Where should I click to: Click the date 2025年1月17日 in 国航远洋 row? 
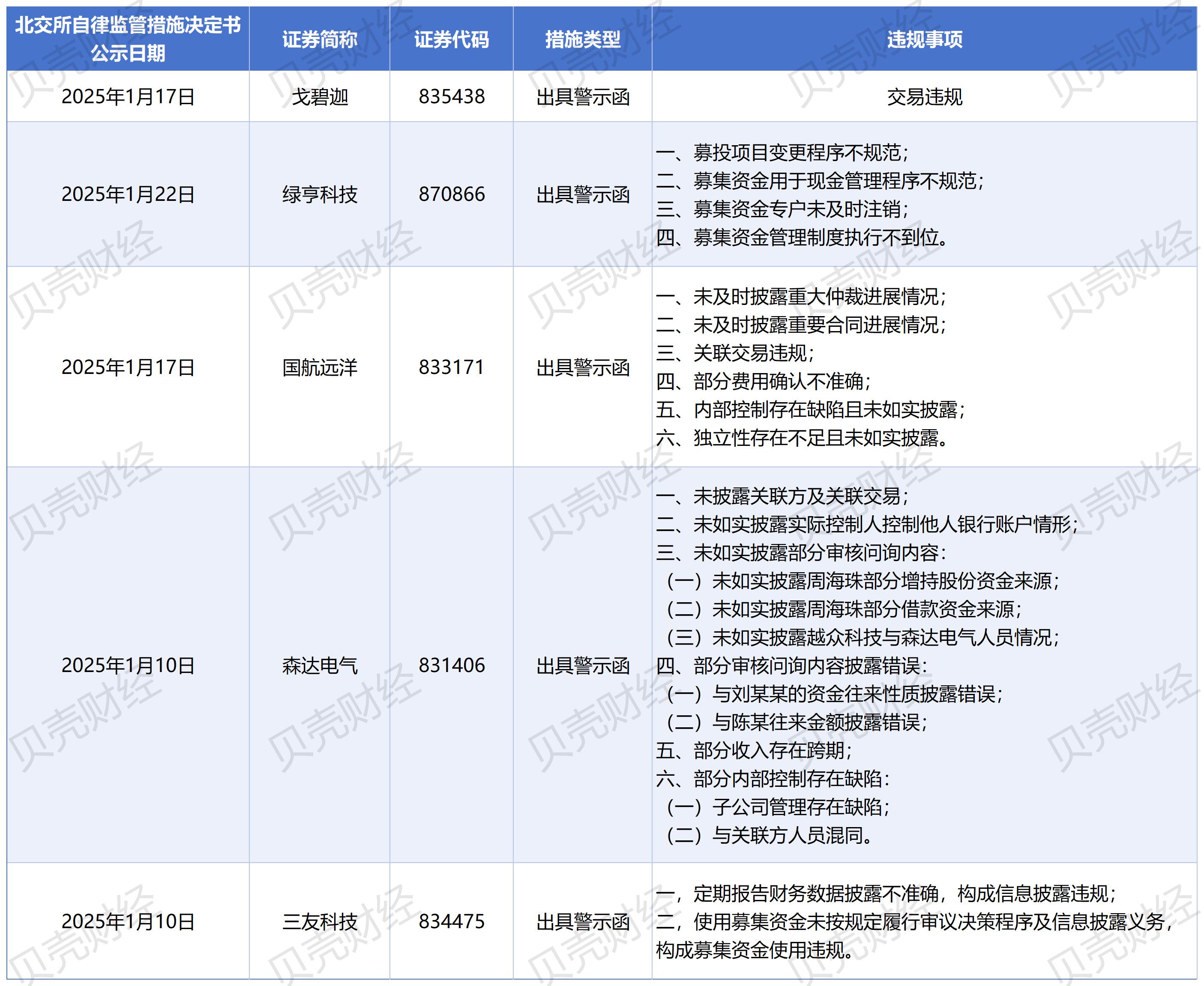[x=128, y=368]
